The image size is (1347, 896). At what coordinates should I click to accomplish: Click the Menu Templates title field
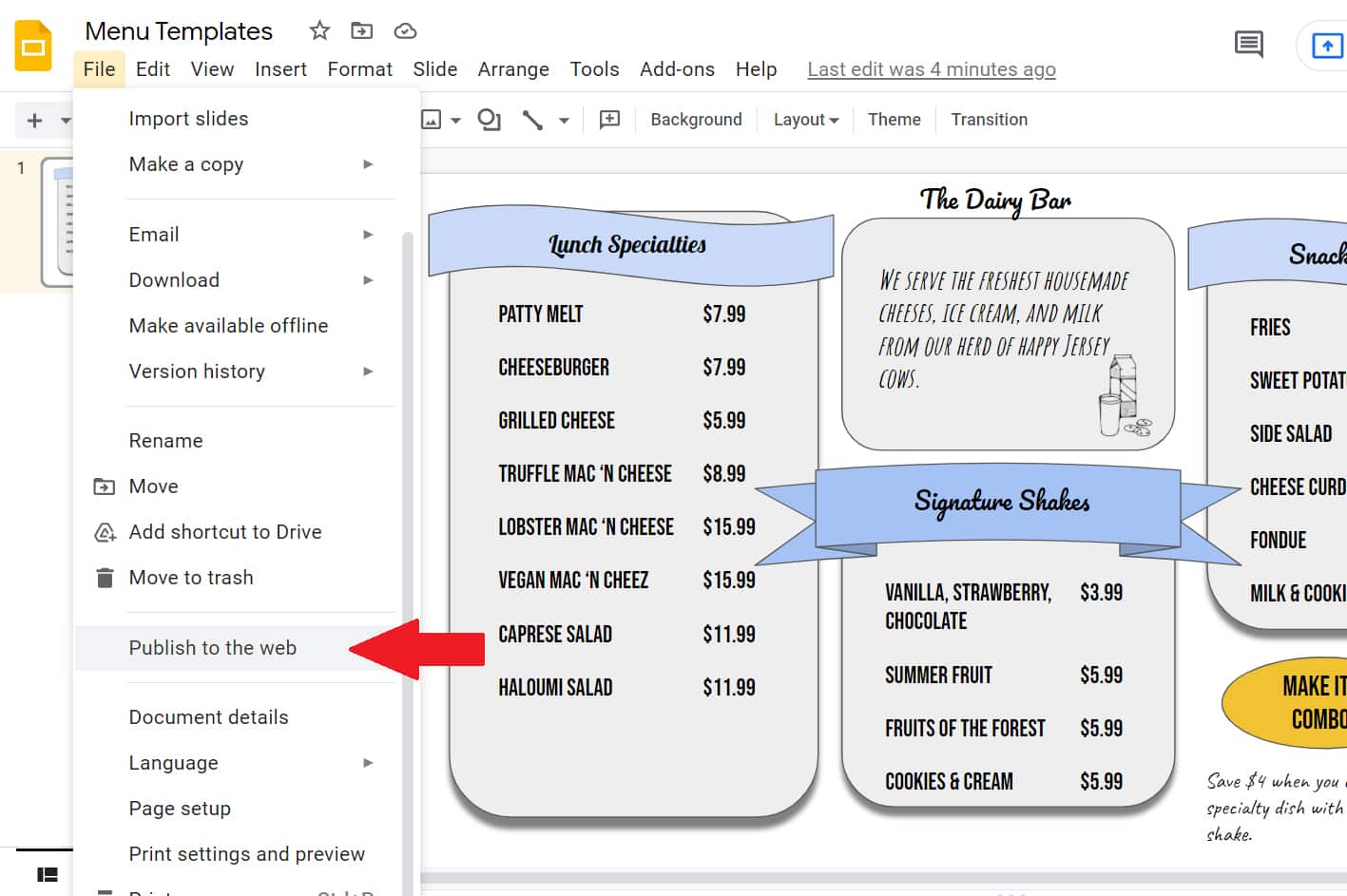179,31
